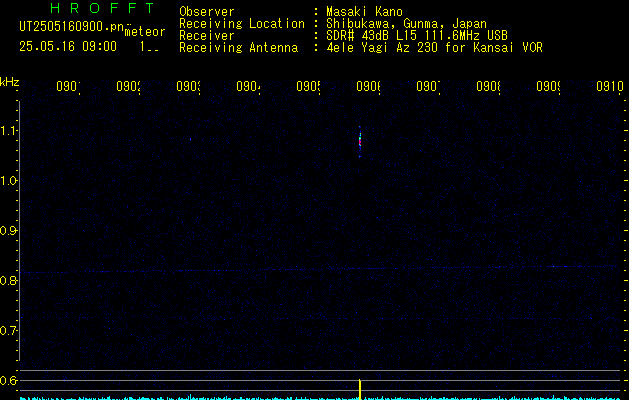Click Shibukawa, Gunma, Japan text
Viewport: 629px width, 400px height.
point(406,24)
